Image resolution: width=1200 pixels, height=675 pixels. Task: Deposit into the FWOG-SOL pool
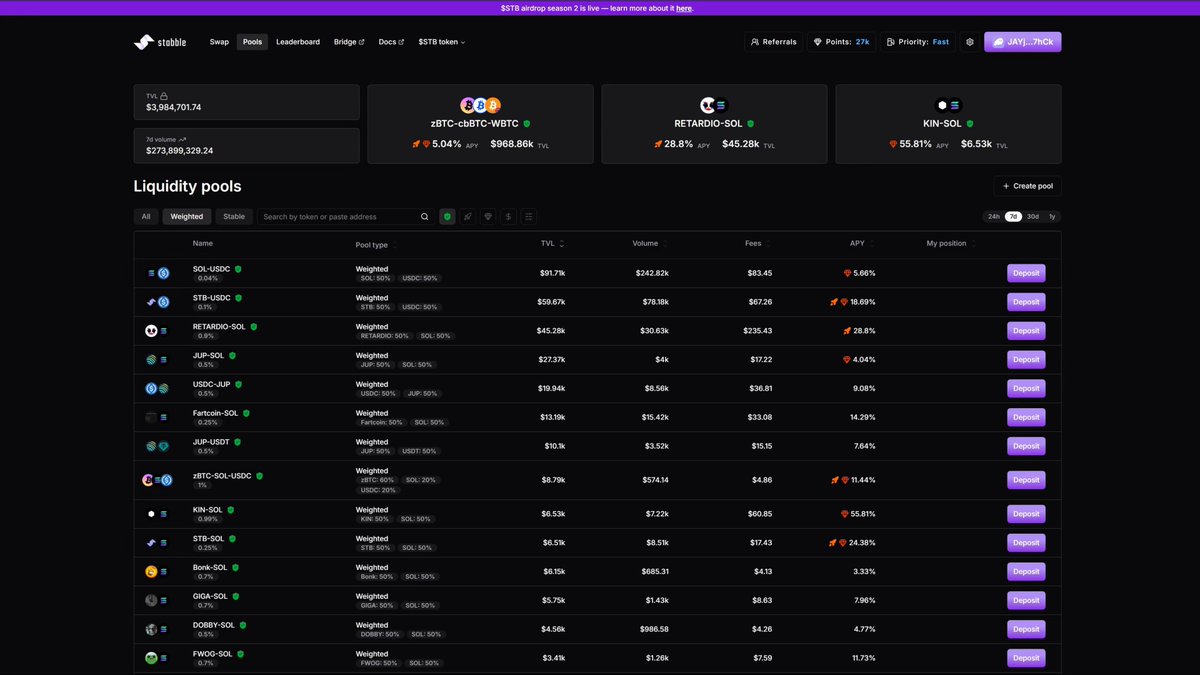(x=1026, y=658)
